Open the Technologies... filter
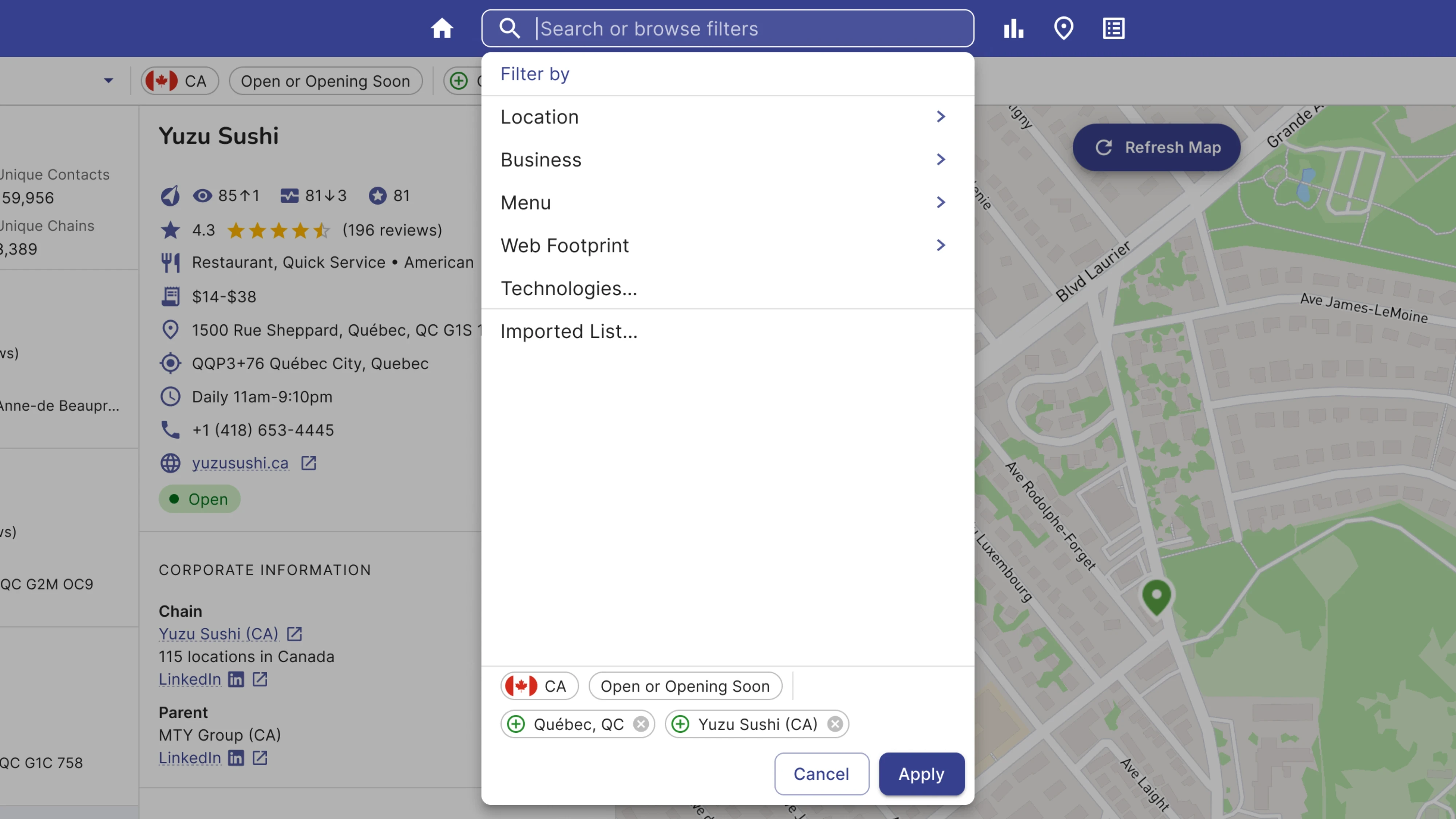The height and width of the screenshot is (819, 1456). coord(727,288)
